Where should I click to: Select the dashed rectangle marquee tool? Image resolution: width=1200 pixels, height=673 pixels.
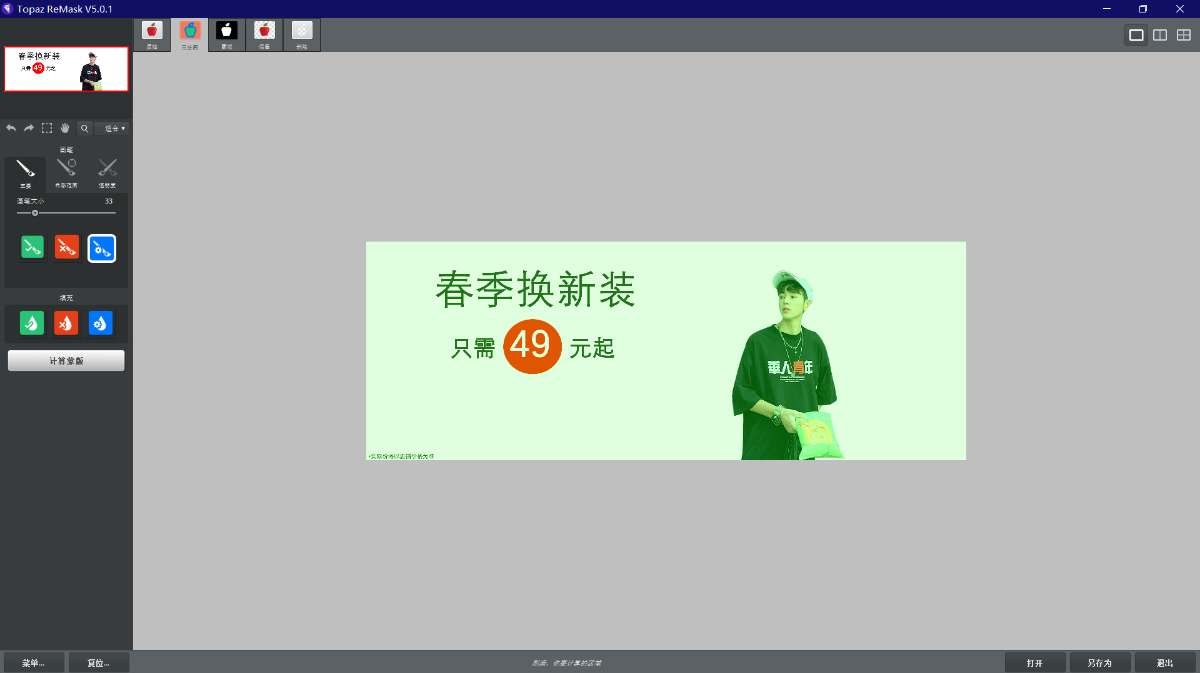point(47,128)
